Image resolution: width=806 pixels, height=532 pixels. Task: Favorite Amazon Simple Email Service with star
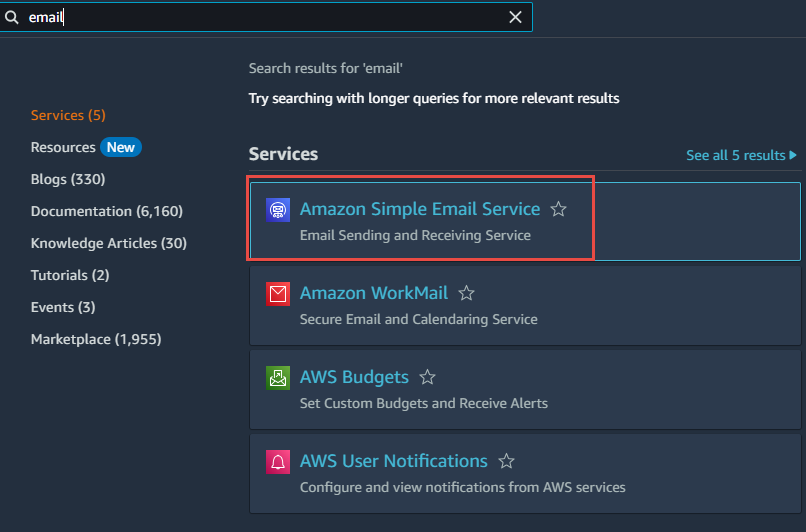[x=558, y=209]
